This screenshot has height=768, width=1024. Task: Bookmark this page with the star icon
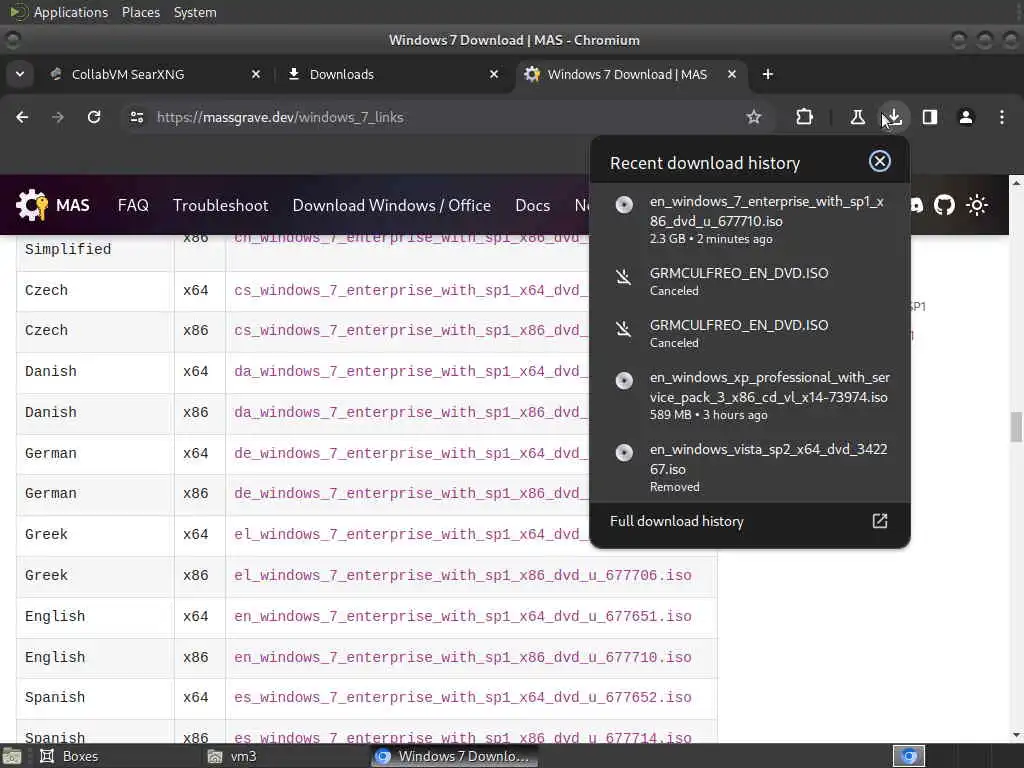coord(754,117)
